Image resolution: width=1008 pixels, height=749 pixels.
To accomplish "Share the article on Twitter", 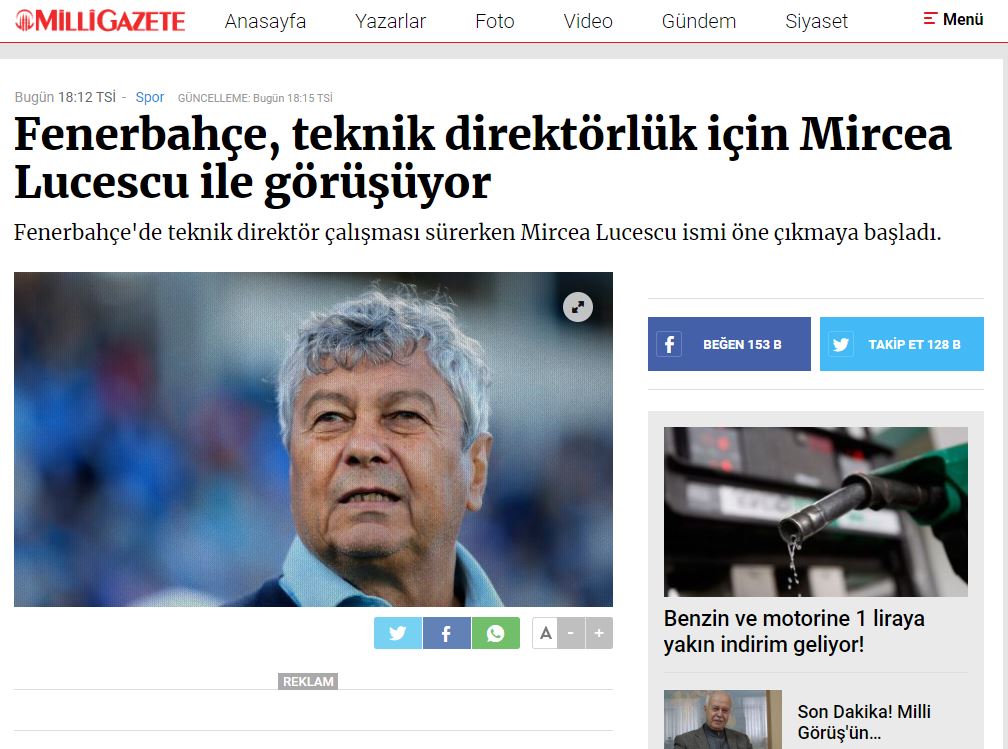I will click(x=398, y=633).
